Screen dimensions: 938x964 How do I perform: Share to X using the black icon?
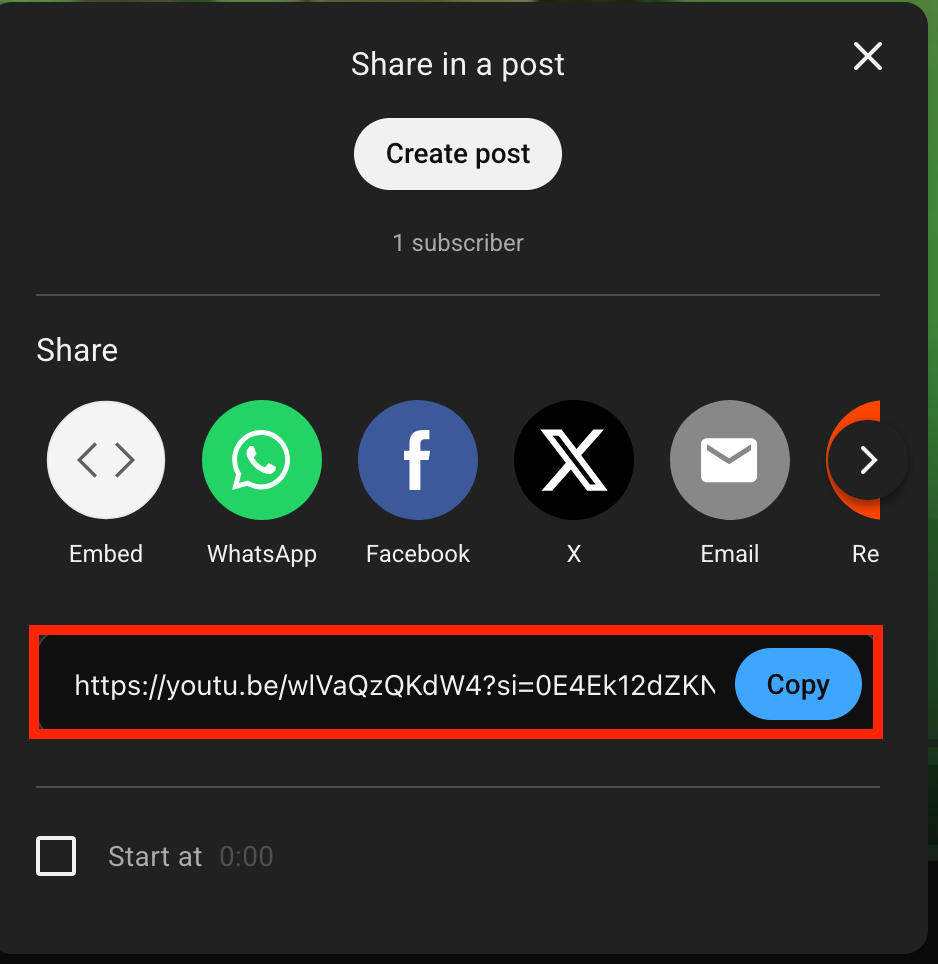click(573, 460)
